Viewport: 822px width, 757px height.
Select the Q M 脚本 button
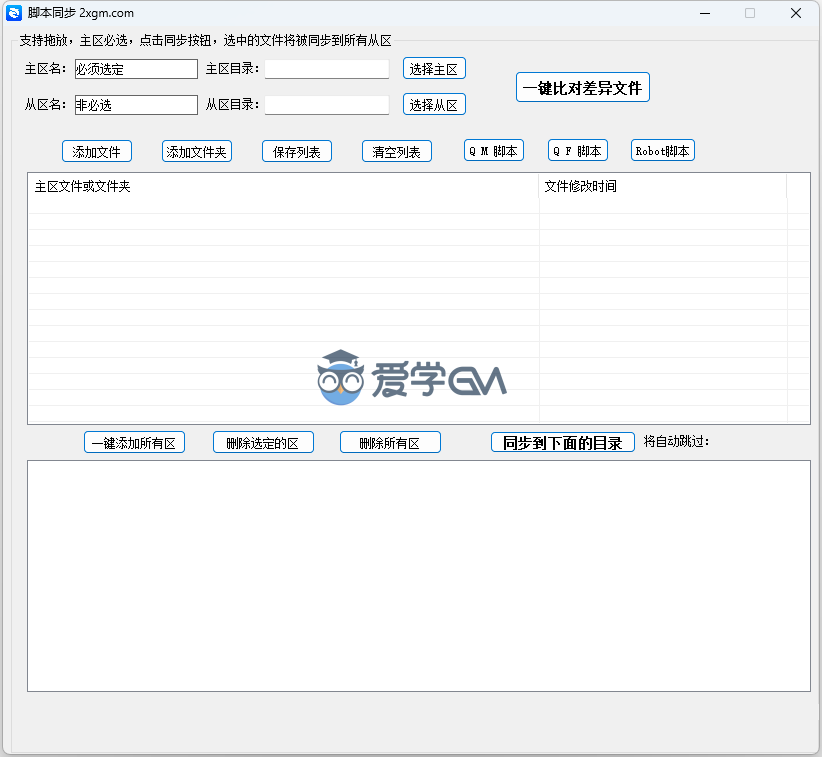pos(494,151)
